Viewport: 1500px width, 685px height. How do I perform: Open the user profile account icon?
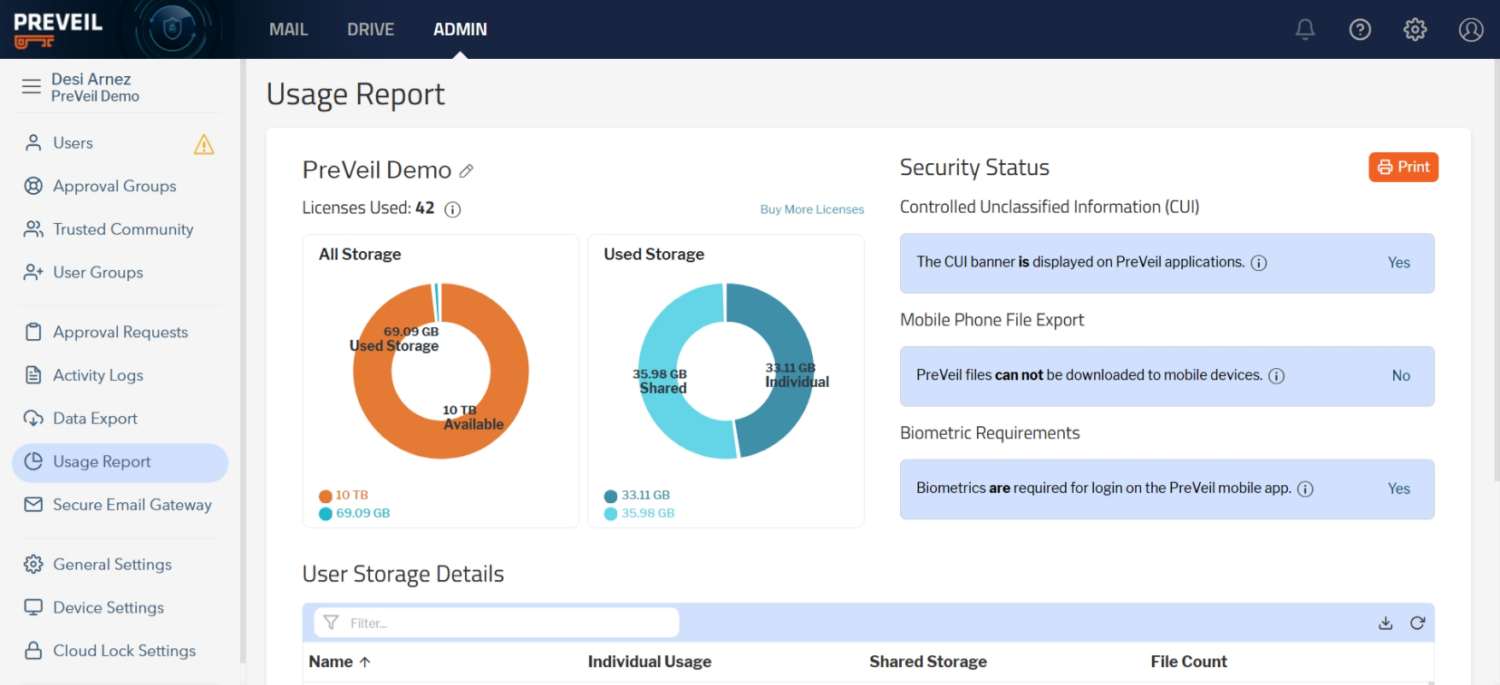point(1471,30)
